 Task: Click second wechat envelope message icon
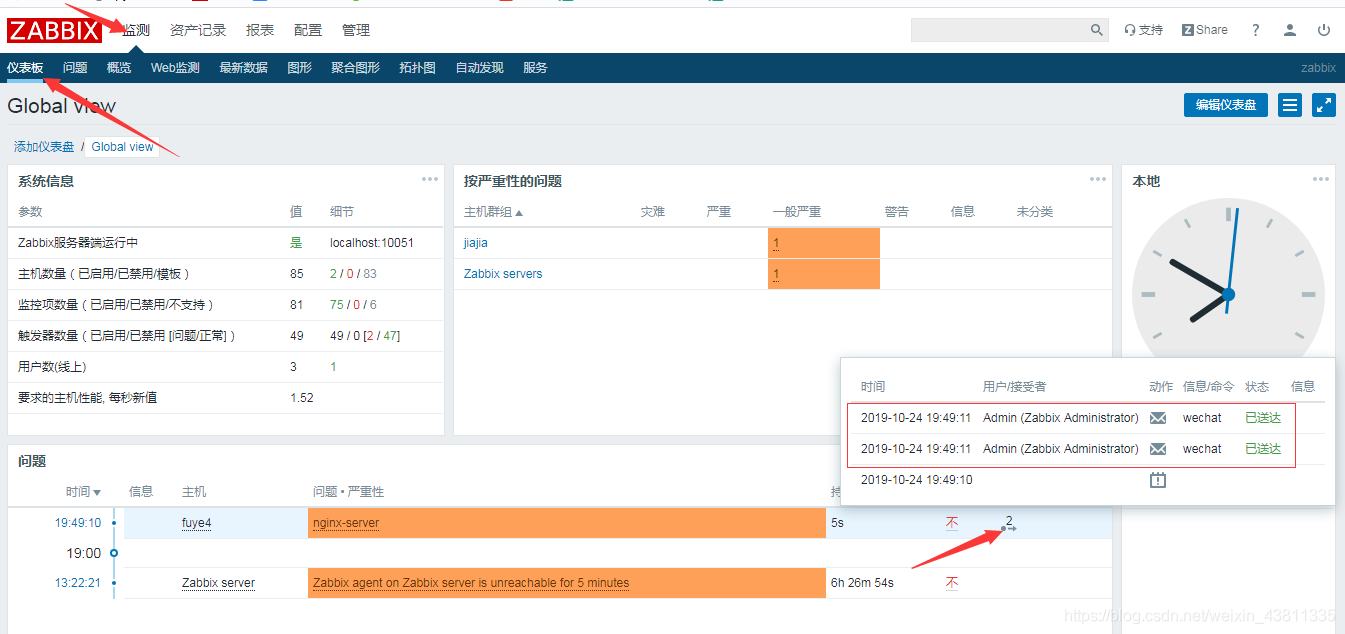click(x=1158, y=449)
